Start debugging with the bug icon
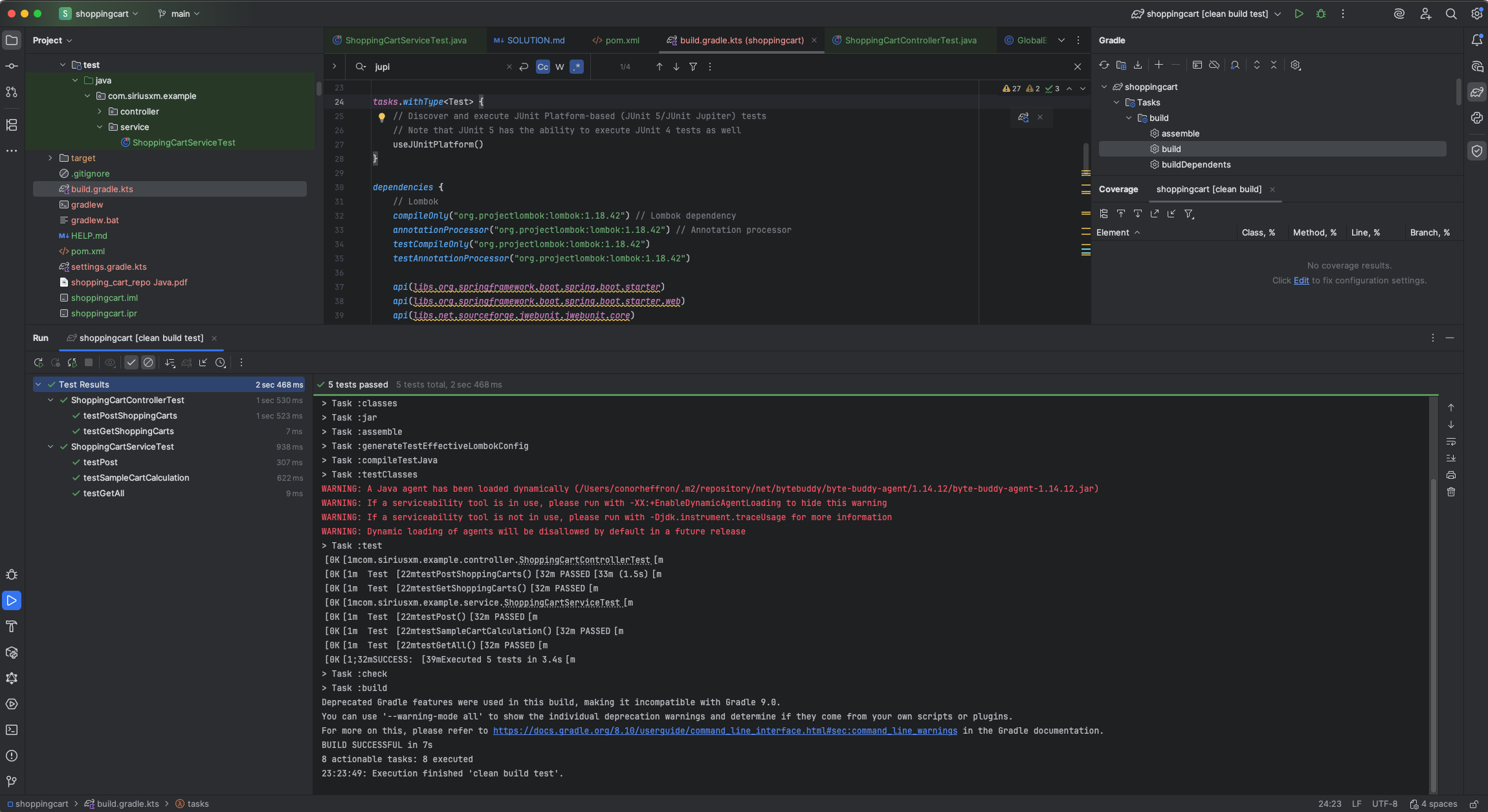The width and height of the screenshot is (1488, 812). click(1321, 14)
